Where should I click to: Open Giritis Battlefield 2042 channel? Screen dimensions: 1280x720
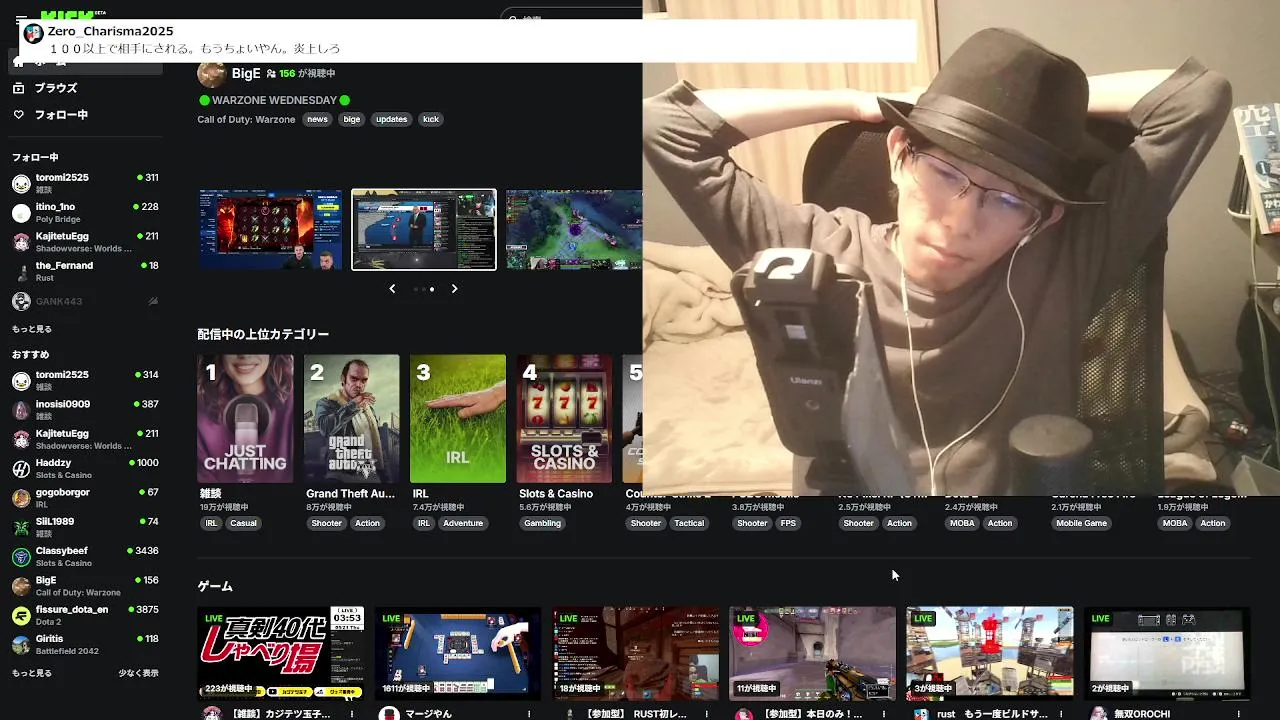pos(84,645)
